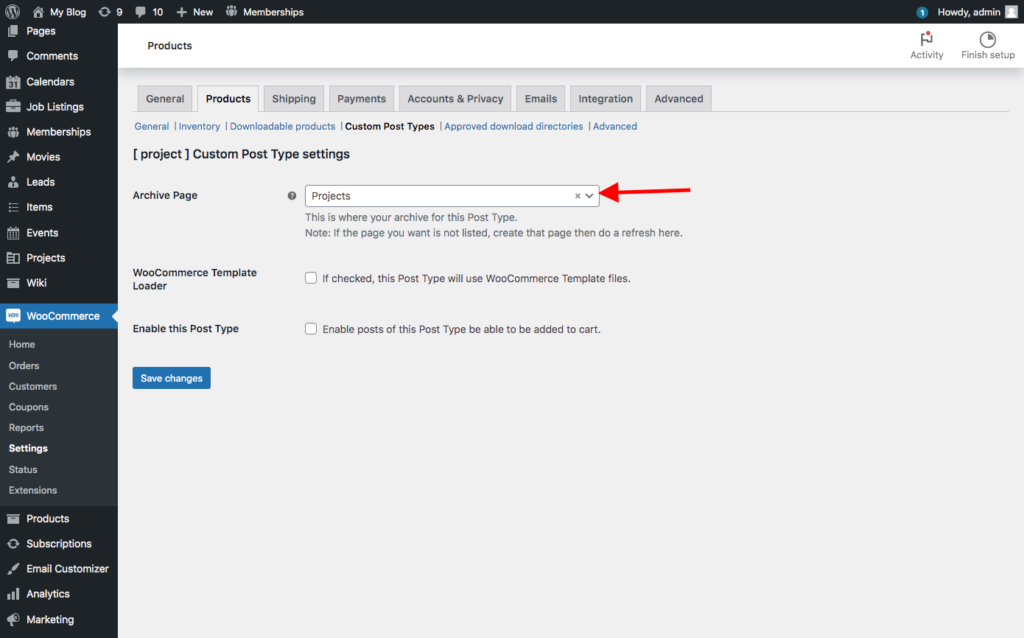Click the Items list icon
The width and height of the screenshot is (1024, 638).
tap(13, 207)
